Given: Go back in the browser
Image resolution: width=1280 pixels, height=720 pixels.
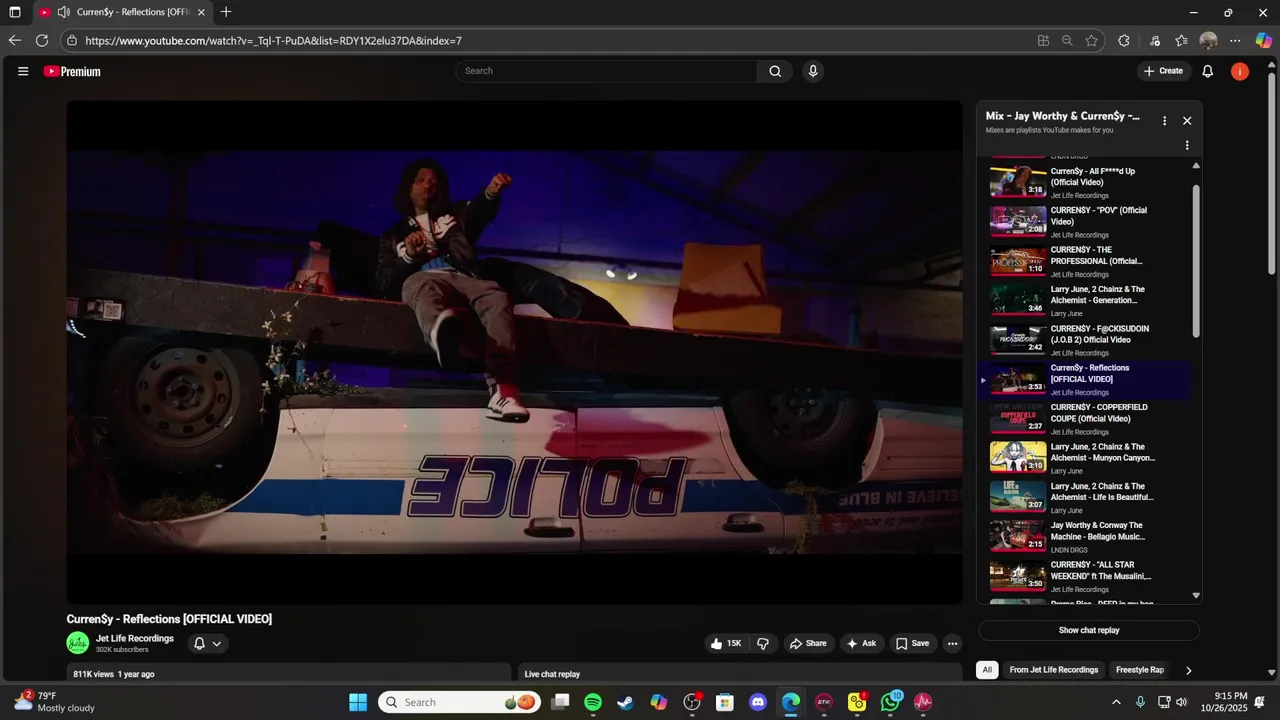Looking at the screenshot, I should click(14, 41).
